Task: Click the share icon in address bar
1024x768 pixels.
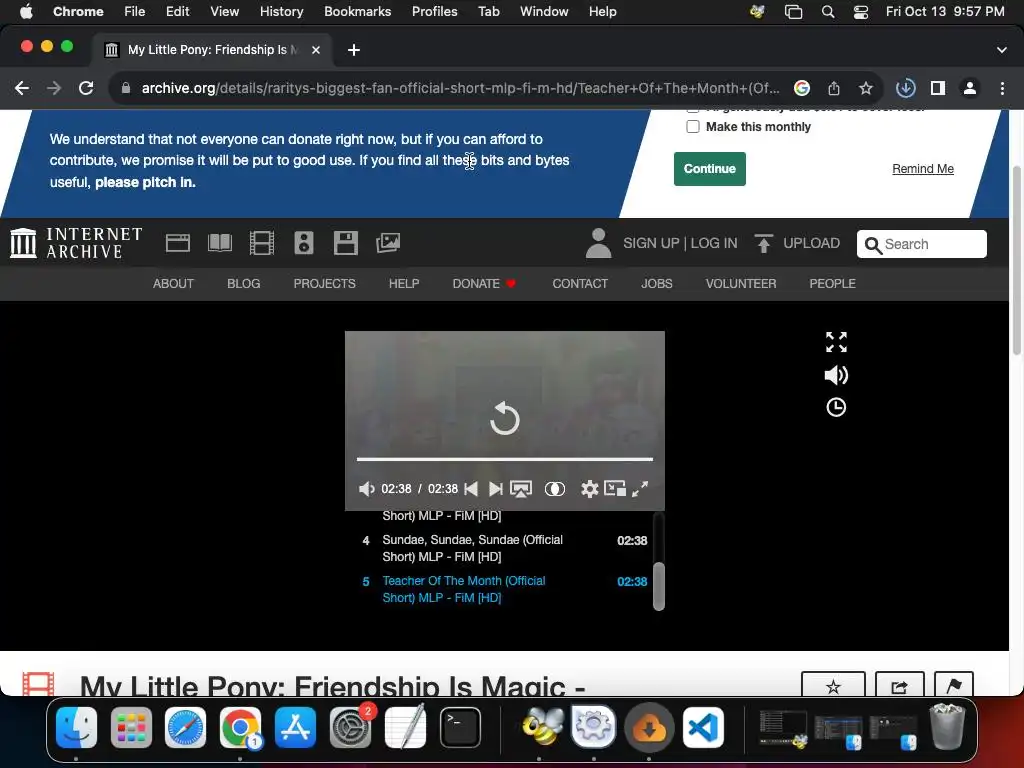Action: tap(833, 88)
